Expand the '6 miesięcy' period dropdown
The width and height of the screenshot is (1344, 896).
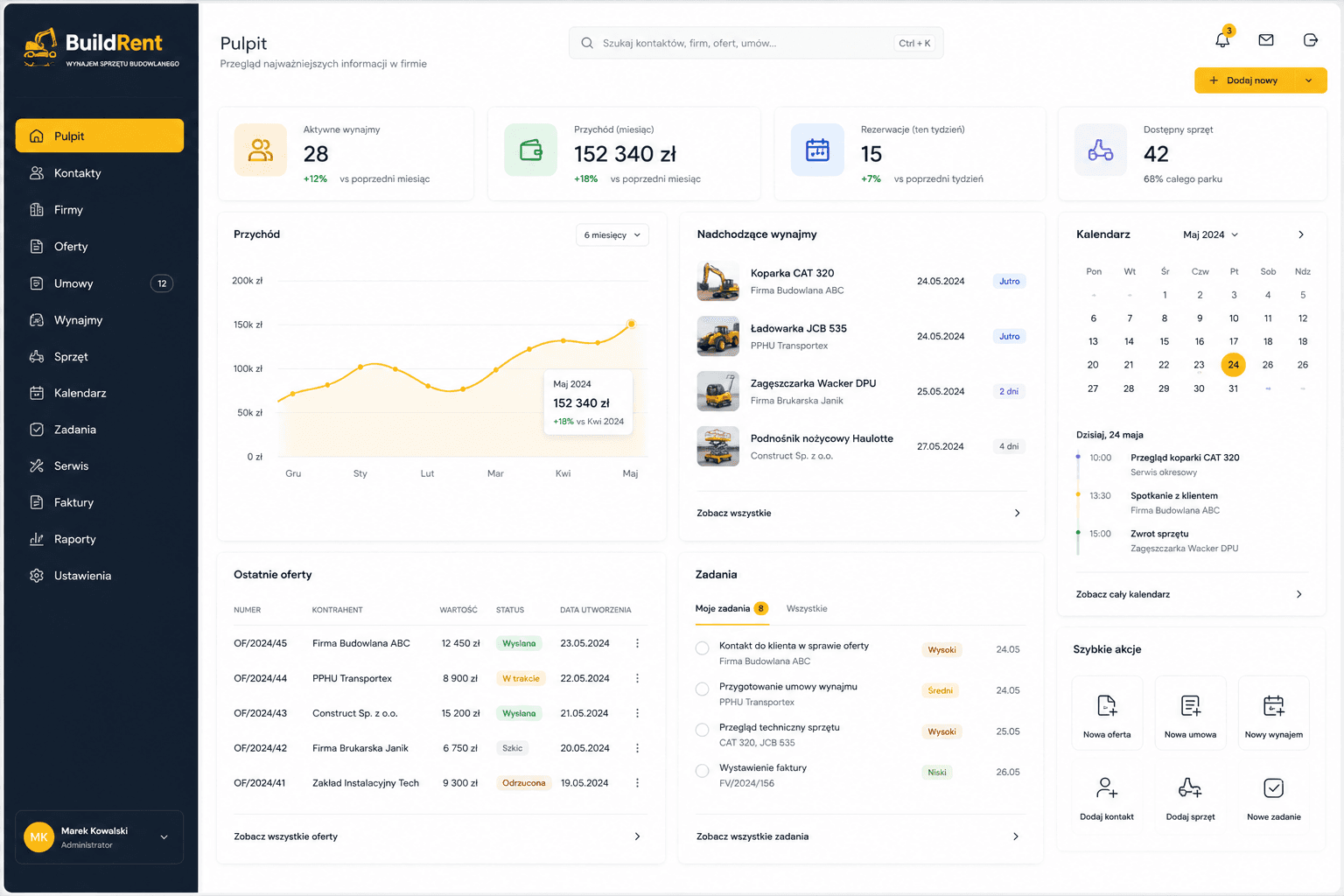pyautogui.click(x=612, y=234)
